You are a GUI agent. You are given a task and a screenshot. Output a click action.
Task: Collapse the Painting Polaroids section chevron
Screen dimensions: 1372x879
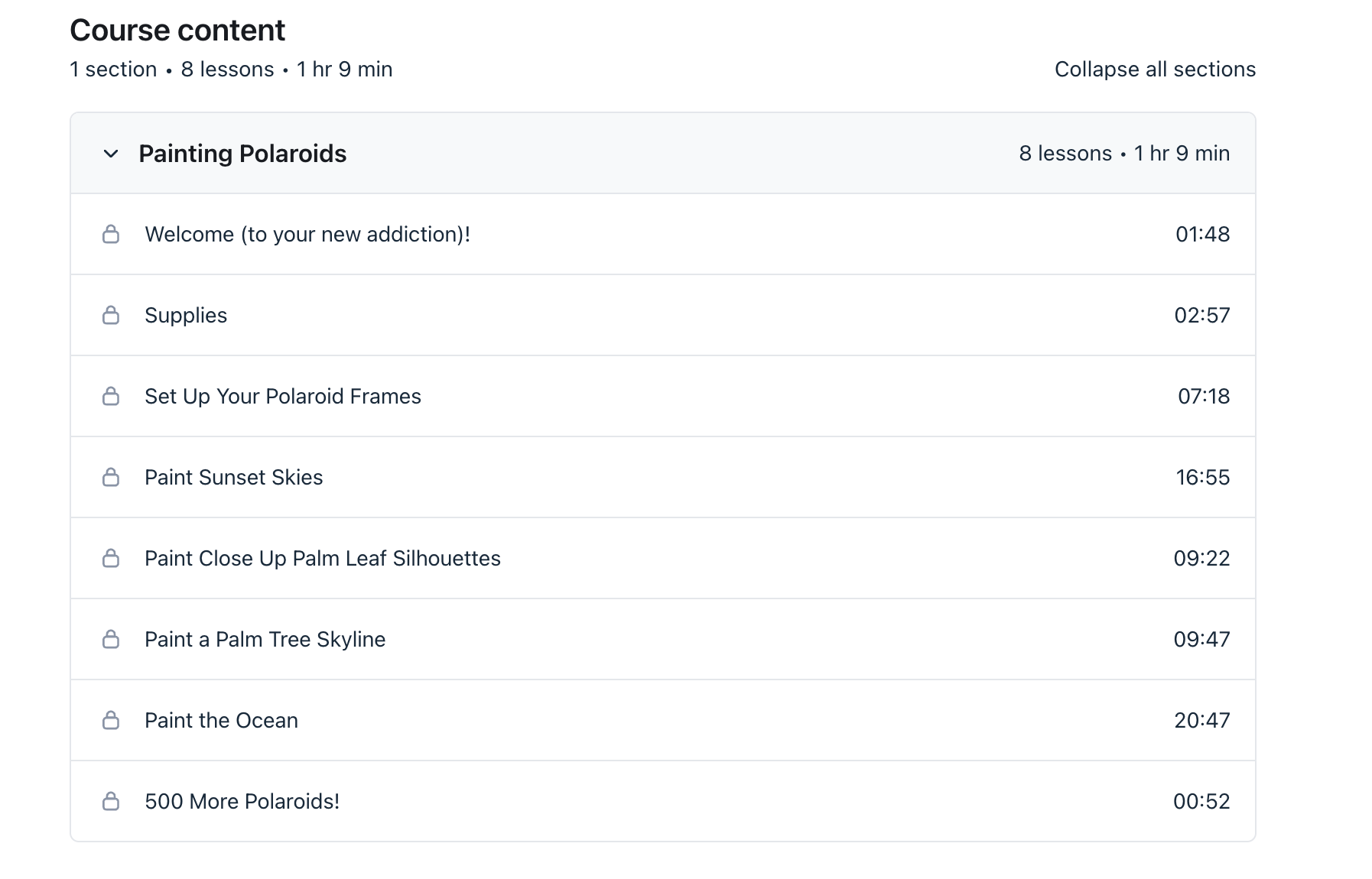(x=111, y=154)
